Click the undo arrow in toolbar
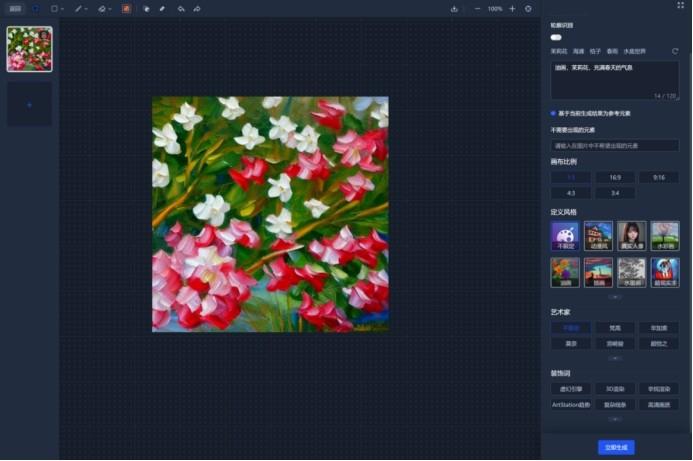This screenshot has height=461, width=693. [x=180, y=8]
